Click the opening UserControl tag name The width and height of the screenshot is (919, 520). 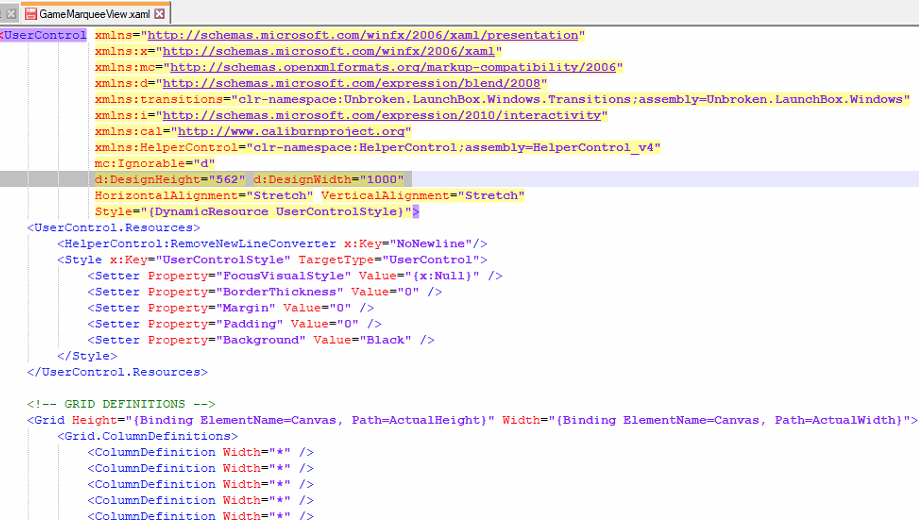45,35
